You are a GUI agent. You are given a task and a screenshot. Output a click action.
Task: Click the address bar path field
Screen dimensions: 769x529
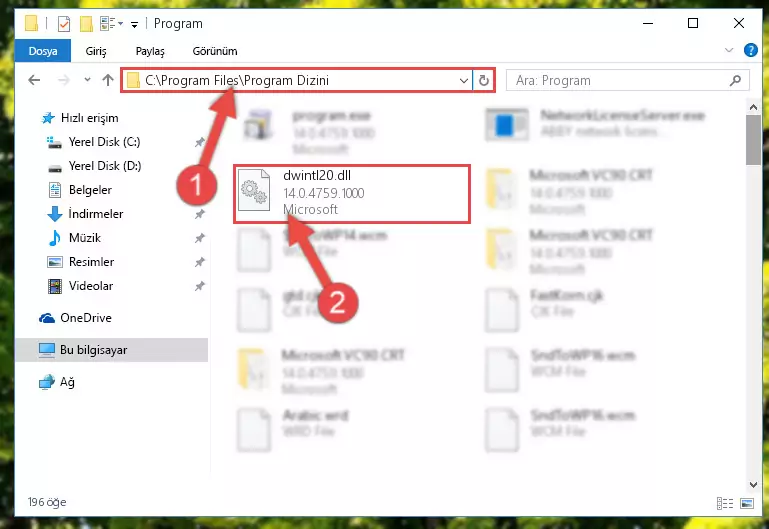tap(296, 80)
